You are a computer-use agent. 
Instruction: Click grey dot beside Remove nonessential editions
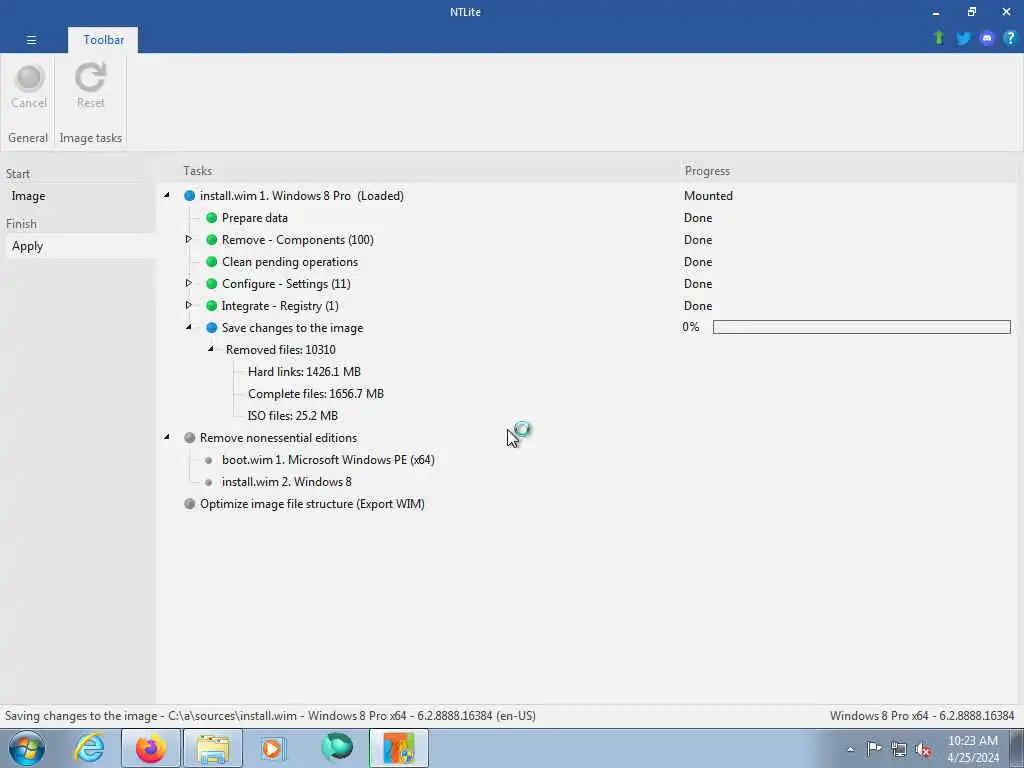(x=189, y=438)
